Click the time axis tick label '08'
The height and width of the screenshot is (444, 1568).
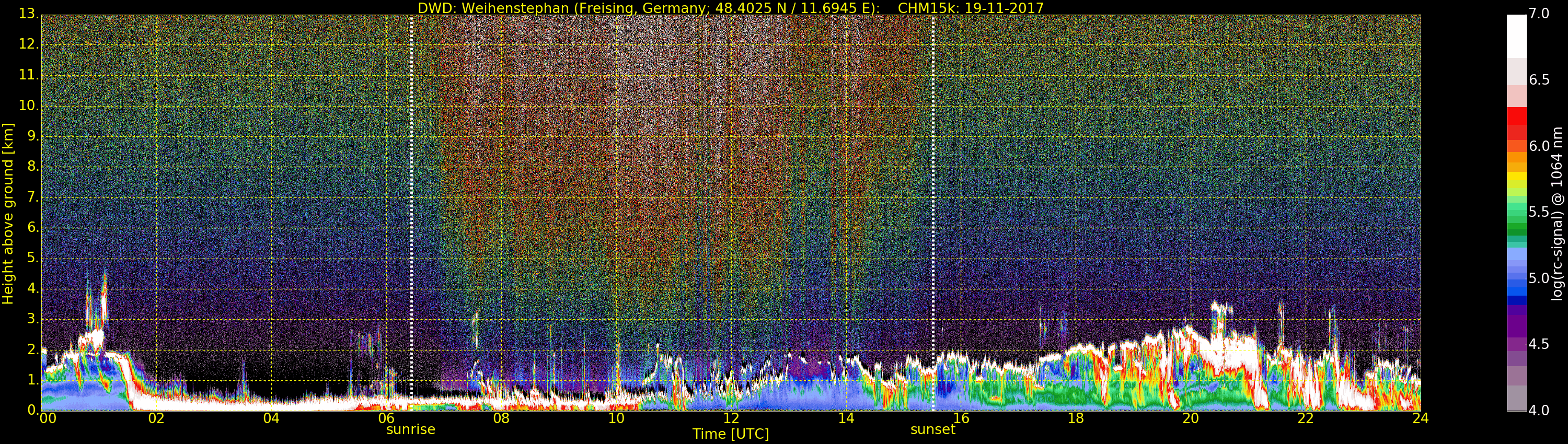(501, 418)
